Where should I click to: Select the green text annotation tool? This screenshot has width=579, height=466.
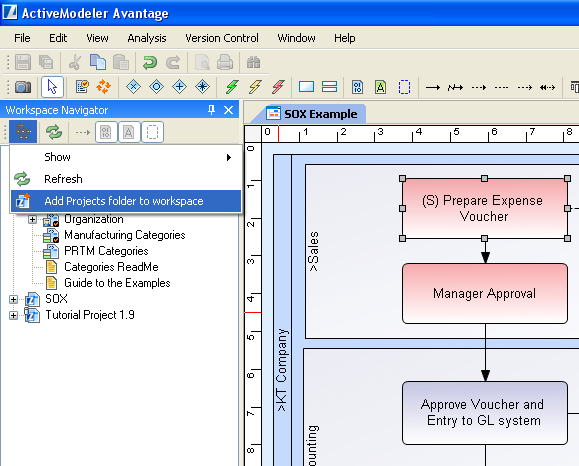pos(381,87)
